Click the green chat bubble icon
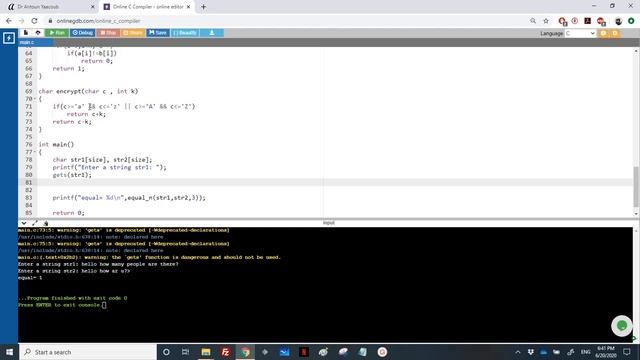Image resolution: width=640 pixels, height=360 pixels. (x=622, y=326)
